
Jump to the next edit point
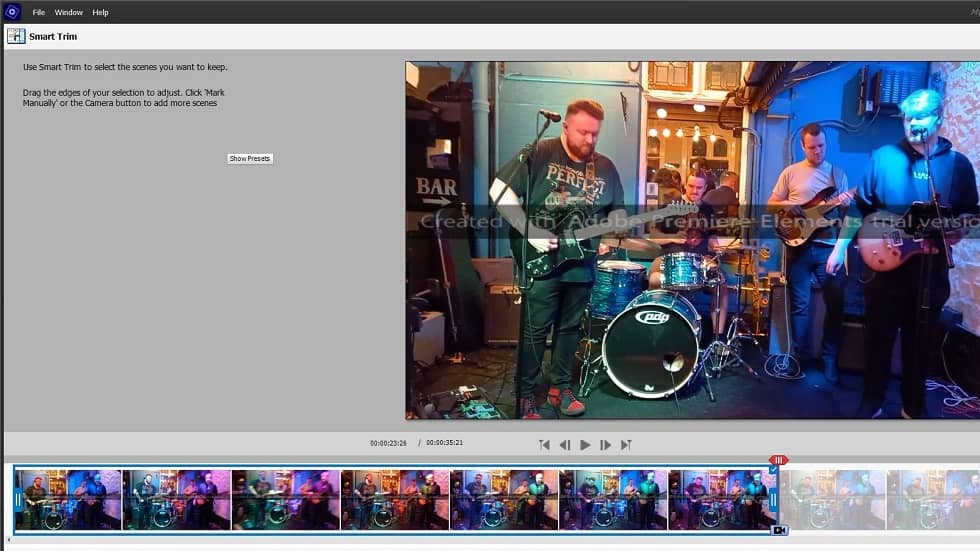626,445
